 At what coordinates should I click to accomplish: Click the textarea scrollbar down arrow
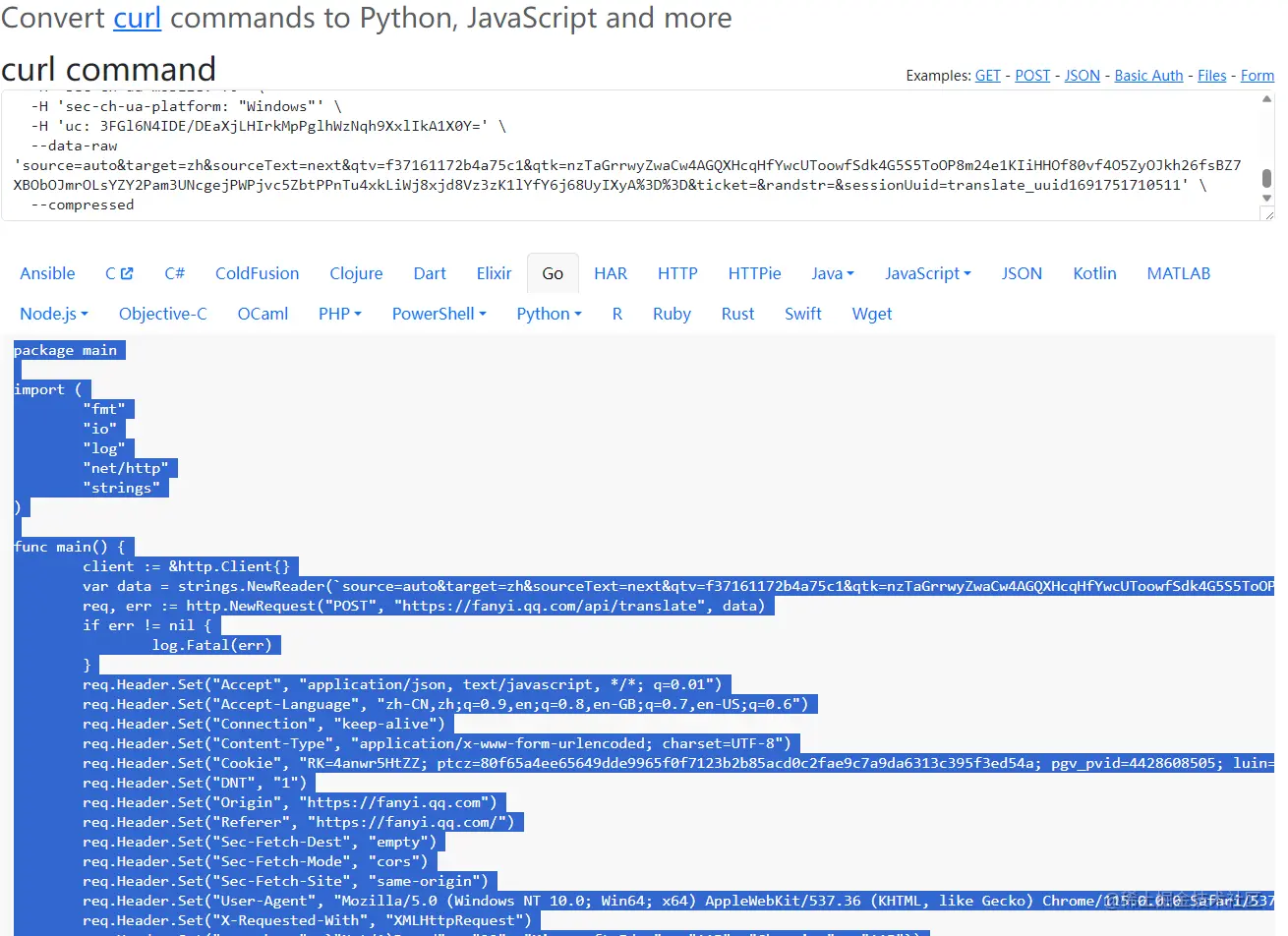1266,199
